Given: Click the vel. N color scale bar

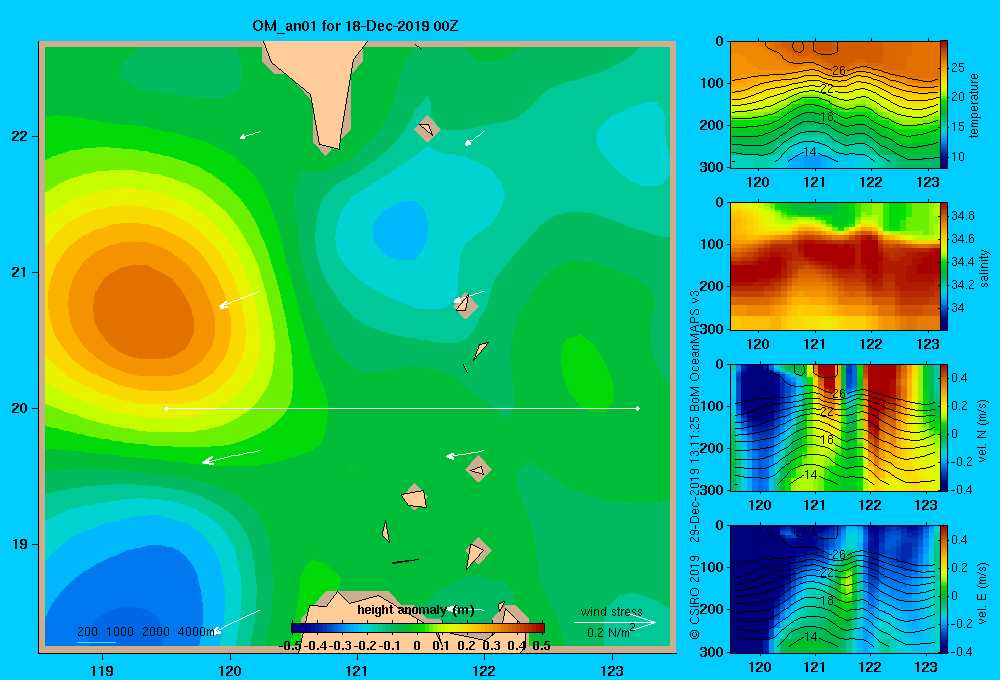Looking at the screenshot, I should click(944, 427).
